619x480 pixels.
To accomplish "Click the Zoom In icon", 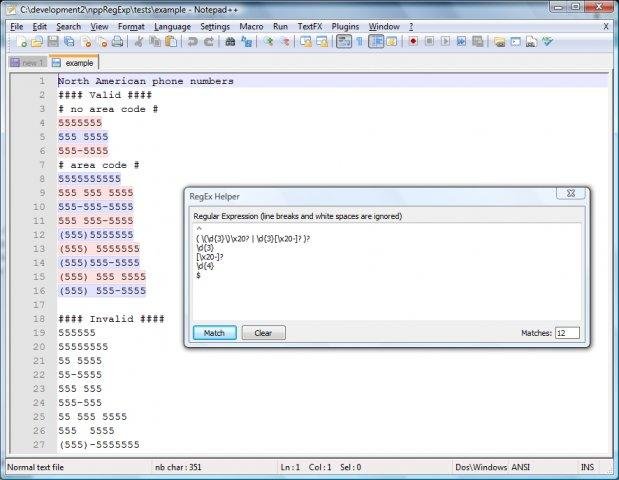I will (x=268, y=41).
